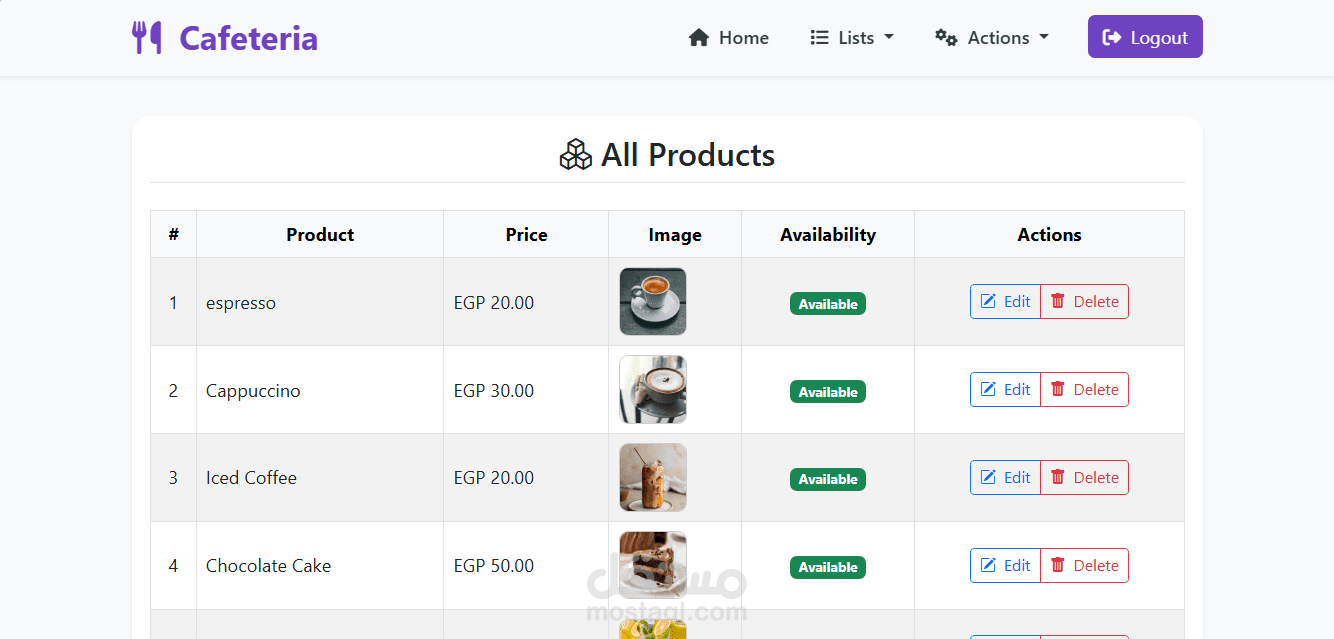This screenshot has width=1334, height=639.
Task: Edit the Iced Coffee product
Action: click(1005, 478)
